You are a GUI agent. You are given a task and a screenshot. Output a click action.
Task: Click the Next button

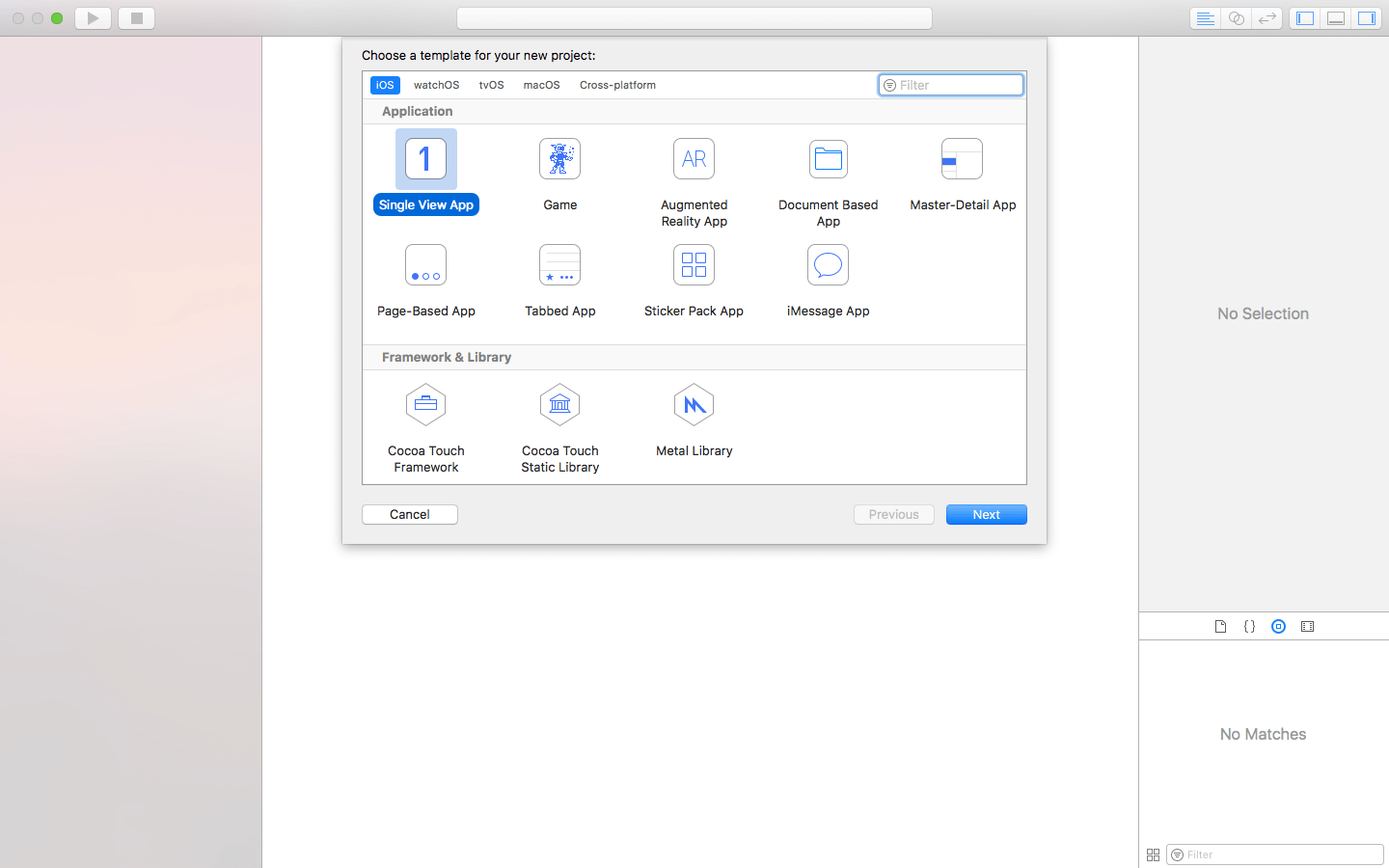tap(986, 515)
